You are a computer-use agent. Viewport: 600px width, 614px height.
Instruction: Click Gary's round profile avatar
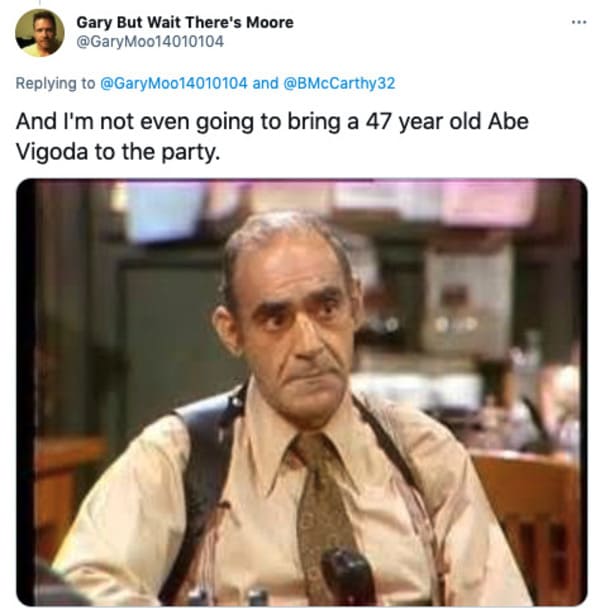[x=40, y=33]
